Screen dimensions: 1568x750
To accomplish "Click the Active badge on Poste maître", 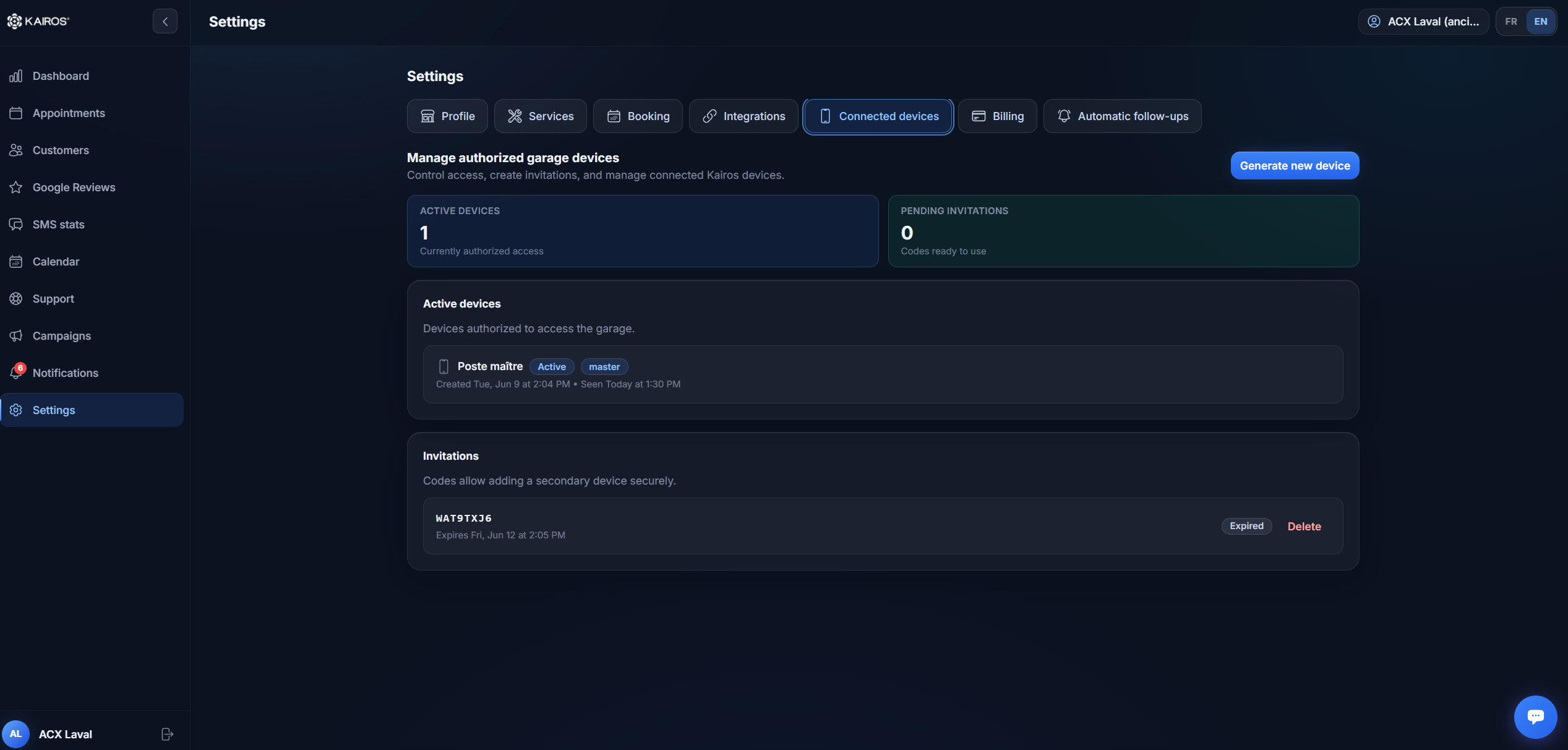I will pyautogui.click(x=552, y=366).
